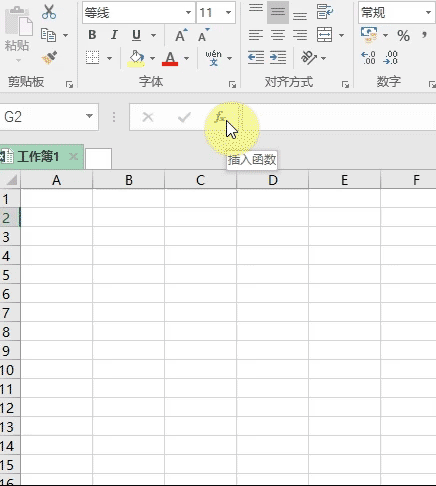Select row 5 header

(10, 275)
